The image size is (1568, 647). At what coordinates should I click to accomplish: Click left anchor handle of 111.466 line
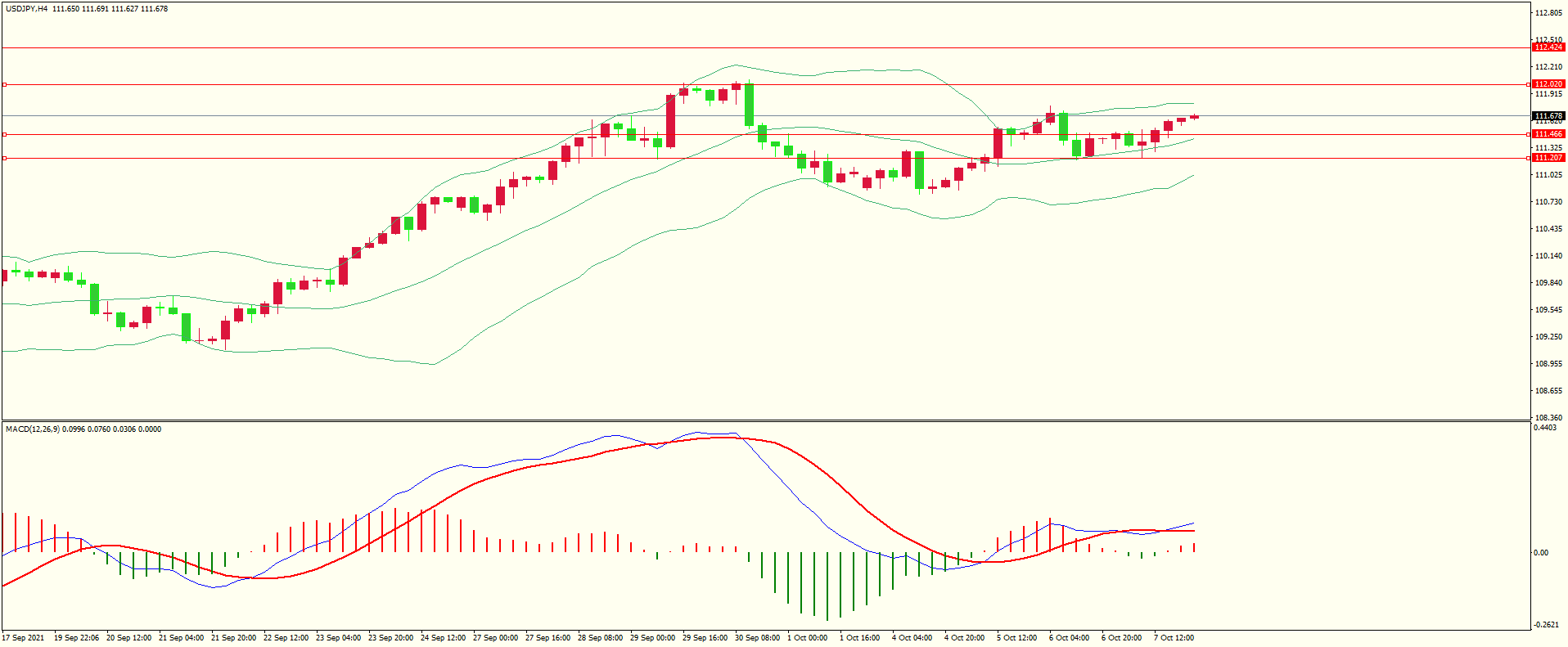point(4,134)
